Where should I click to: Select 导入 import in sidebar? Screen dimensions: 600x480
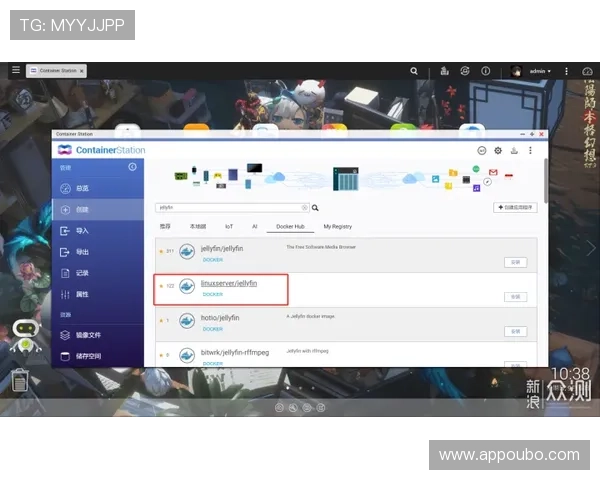[x=82, y=230]
